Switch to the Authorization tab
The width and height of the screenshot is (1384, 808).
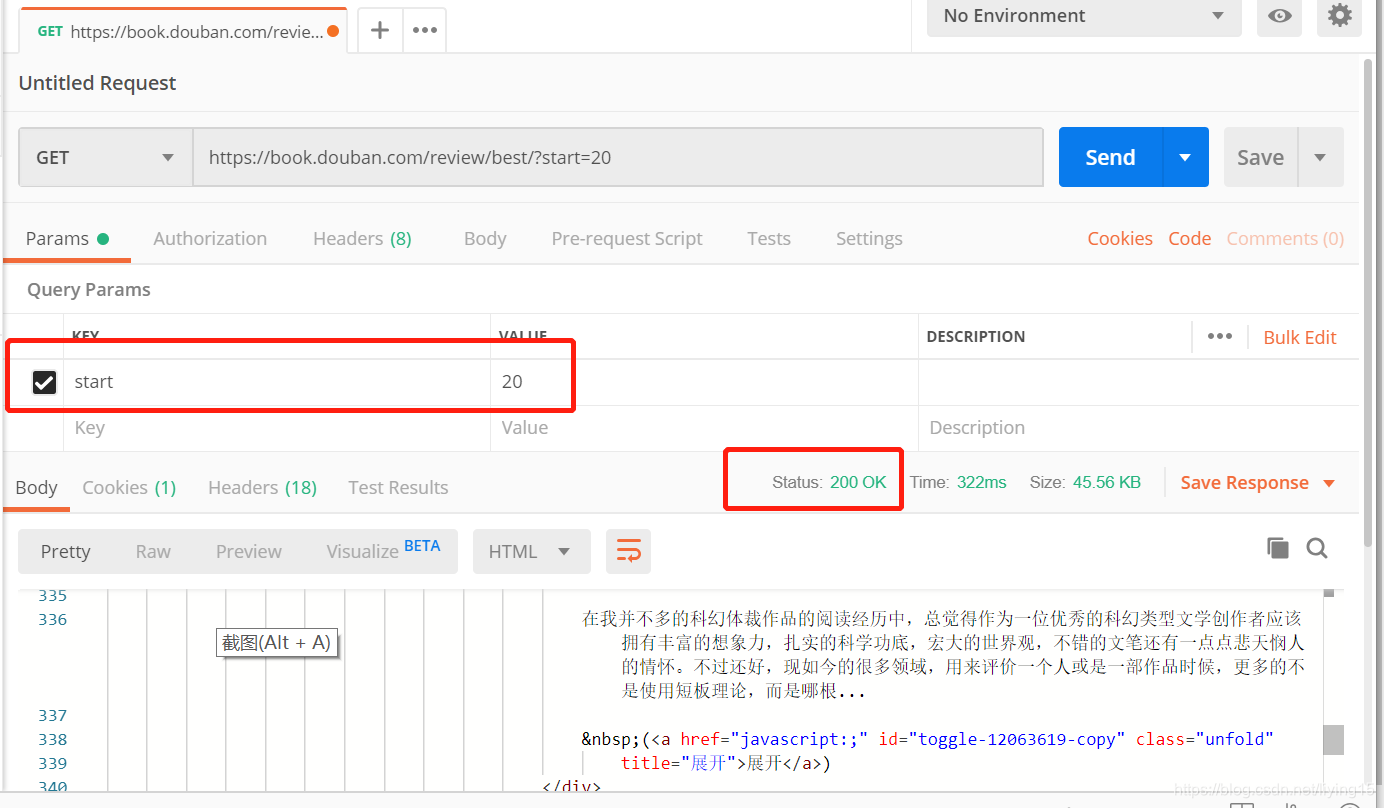pos(210,238)
